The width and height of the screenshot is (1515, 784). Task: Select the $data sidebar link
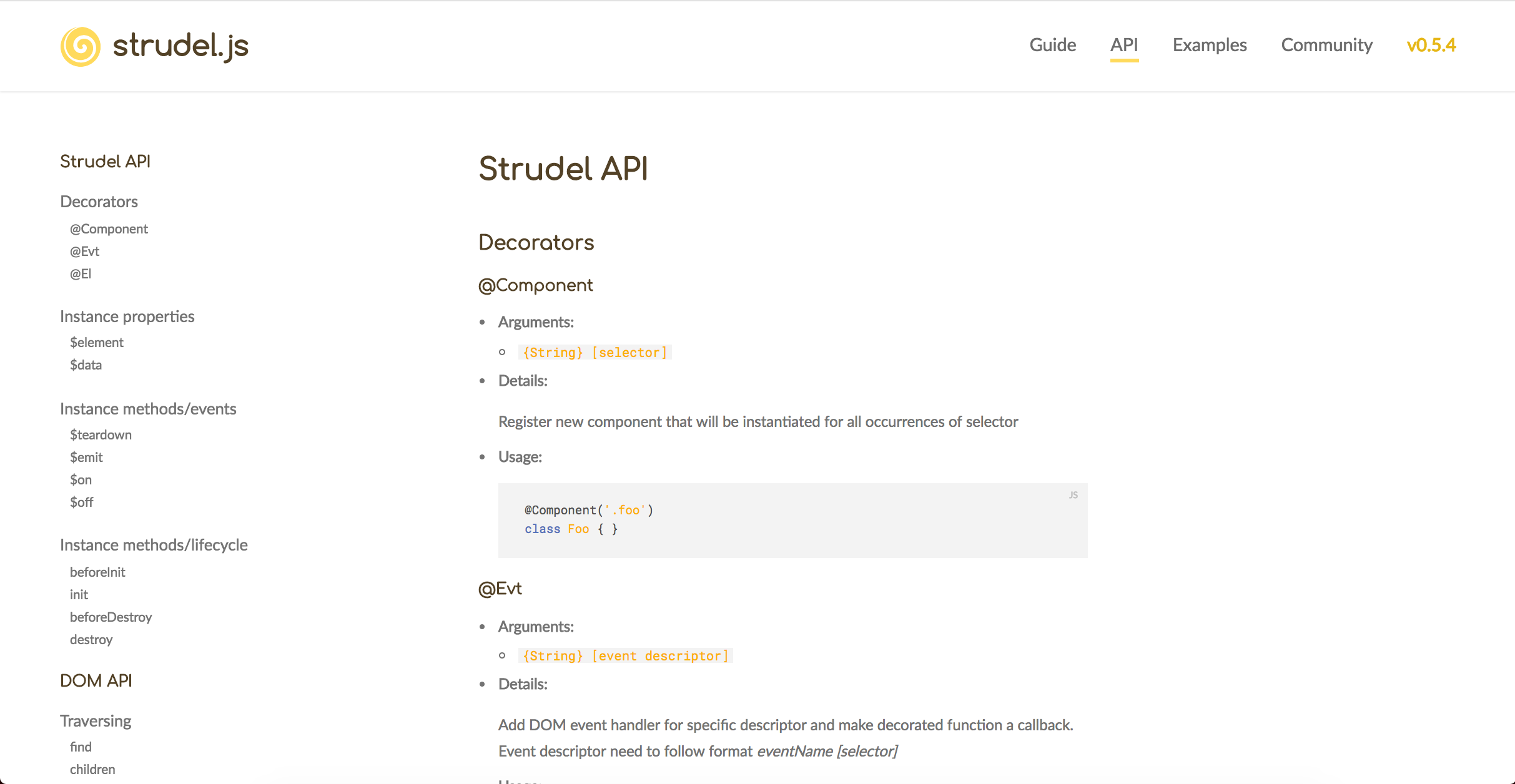point(86,365)
